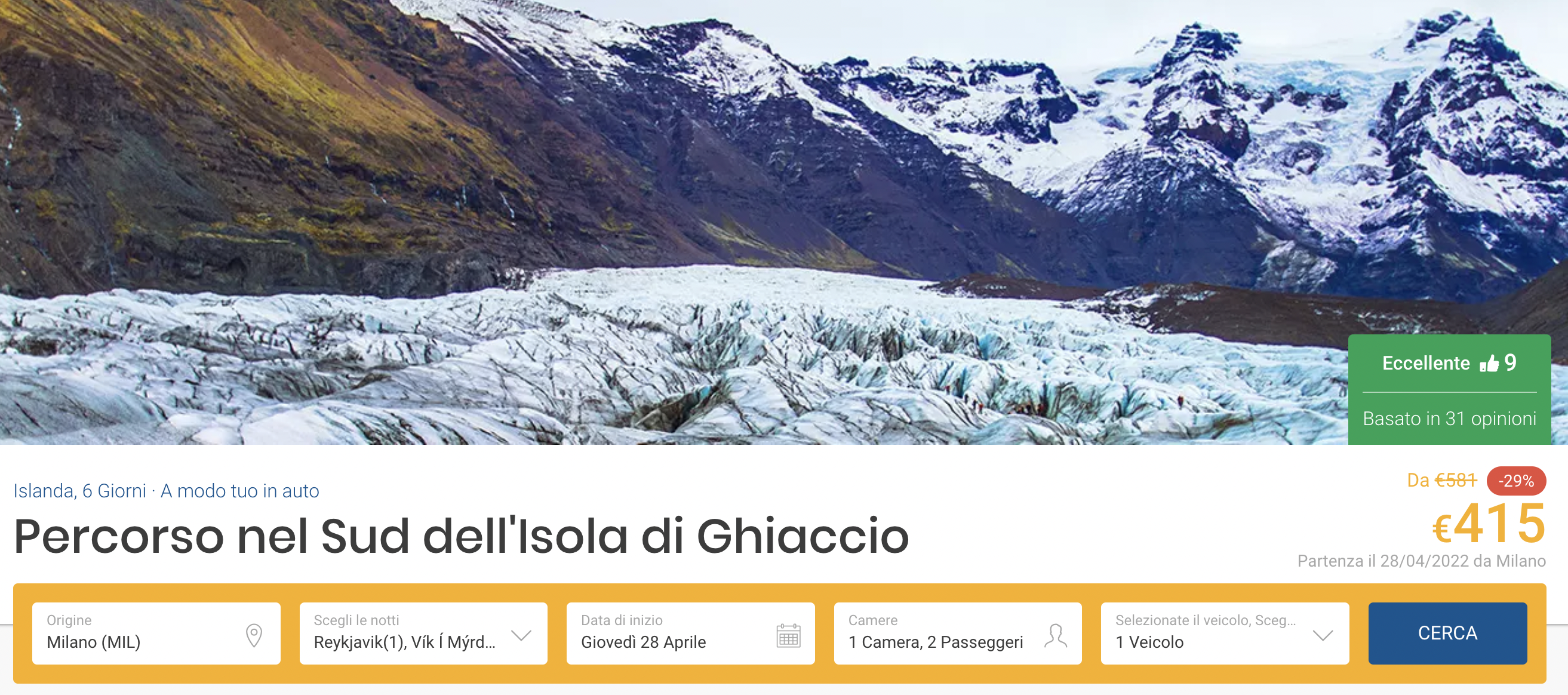This screenshot has height=695, width=1568.
Task: Select the Giovedì 28 Aprile start date
Action: pos(690,633)
